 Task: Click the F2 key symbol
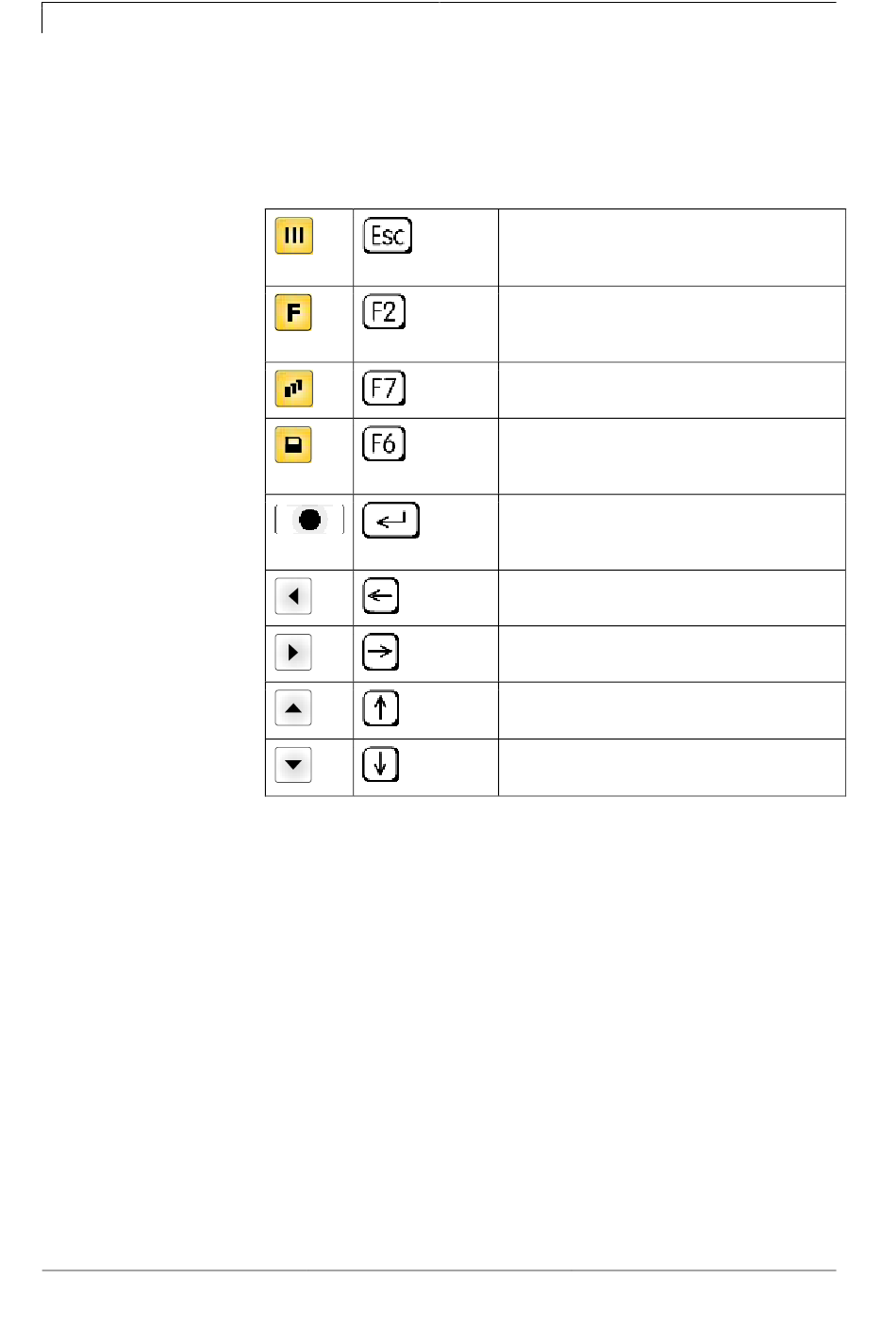[384, 311]
